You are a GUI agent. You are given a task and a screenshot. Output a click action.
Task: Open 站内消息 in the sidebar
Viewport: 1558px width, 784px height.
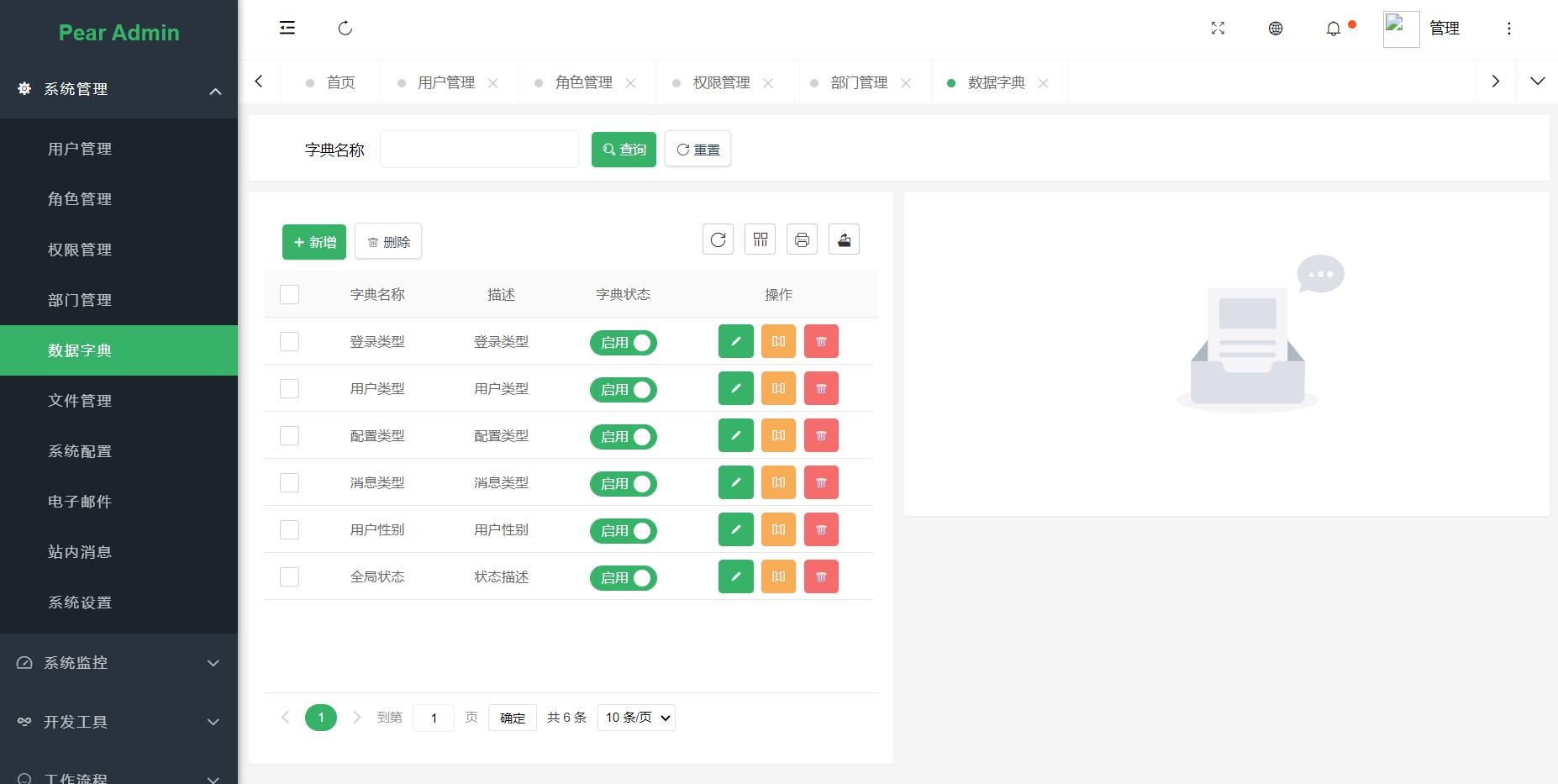pyautogui.click(x=118, y=552)
